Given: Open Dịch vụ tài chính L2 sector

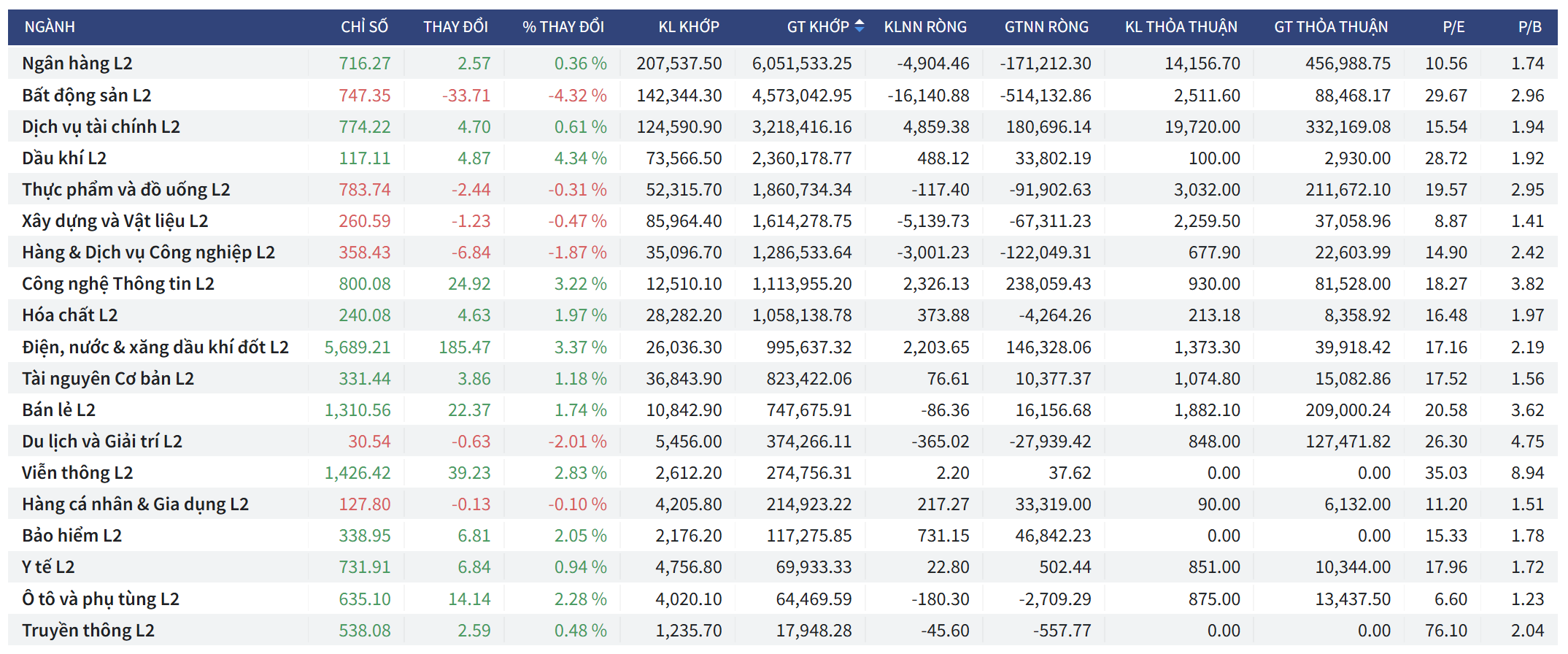Looking at the screenshot, I should tap(101, 127).
